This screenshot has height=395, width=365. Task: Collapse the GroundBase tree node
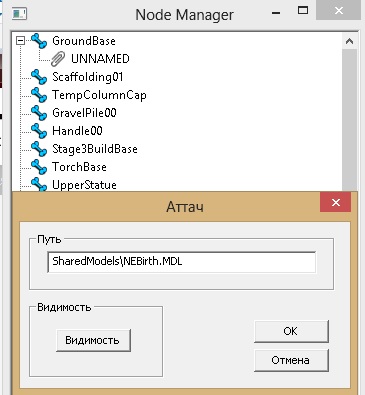pos(21,41)
